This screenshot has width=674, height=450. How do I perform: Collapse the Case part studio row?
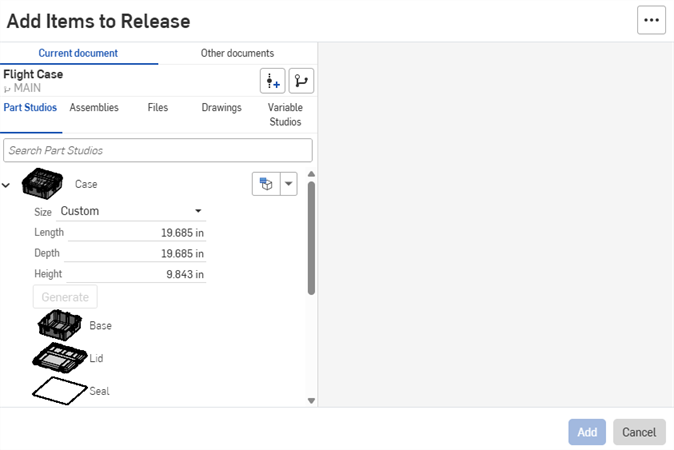click(x=8, y=185)
